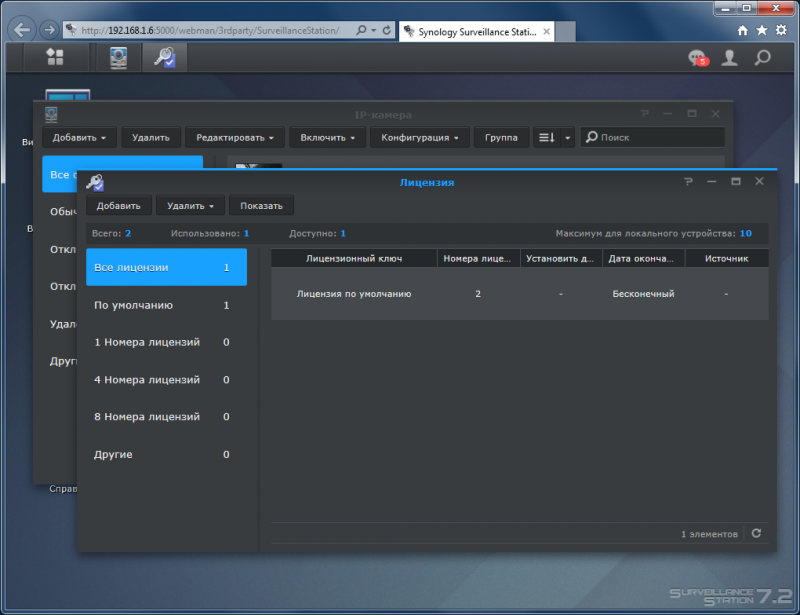The image size is (800, 615).
Task: Click the Показать button
Action: (261, 206)
